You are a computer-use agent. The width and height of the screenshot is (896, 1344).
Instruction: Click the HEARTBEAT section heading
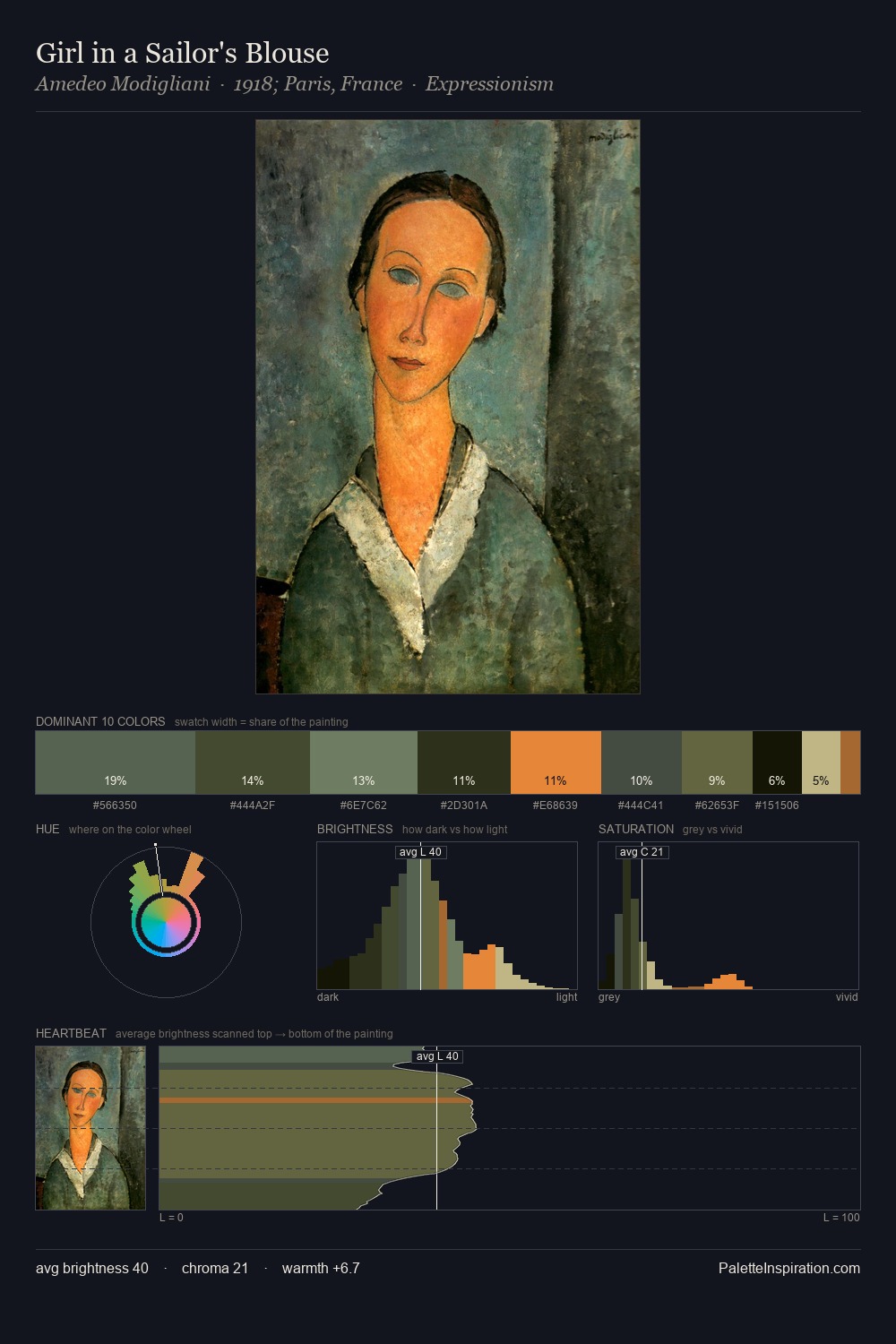(71, 1033)
